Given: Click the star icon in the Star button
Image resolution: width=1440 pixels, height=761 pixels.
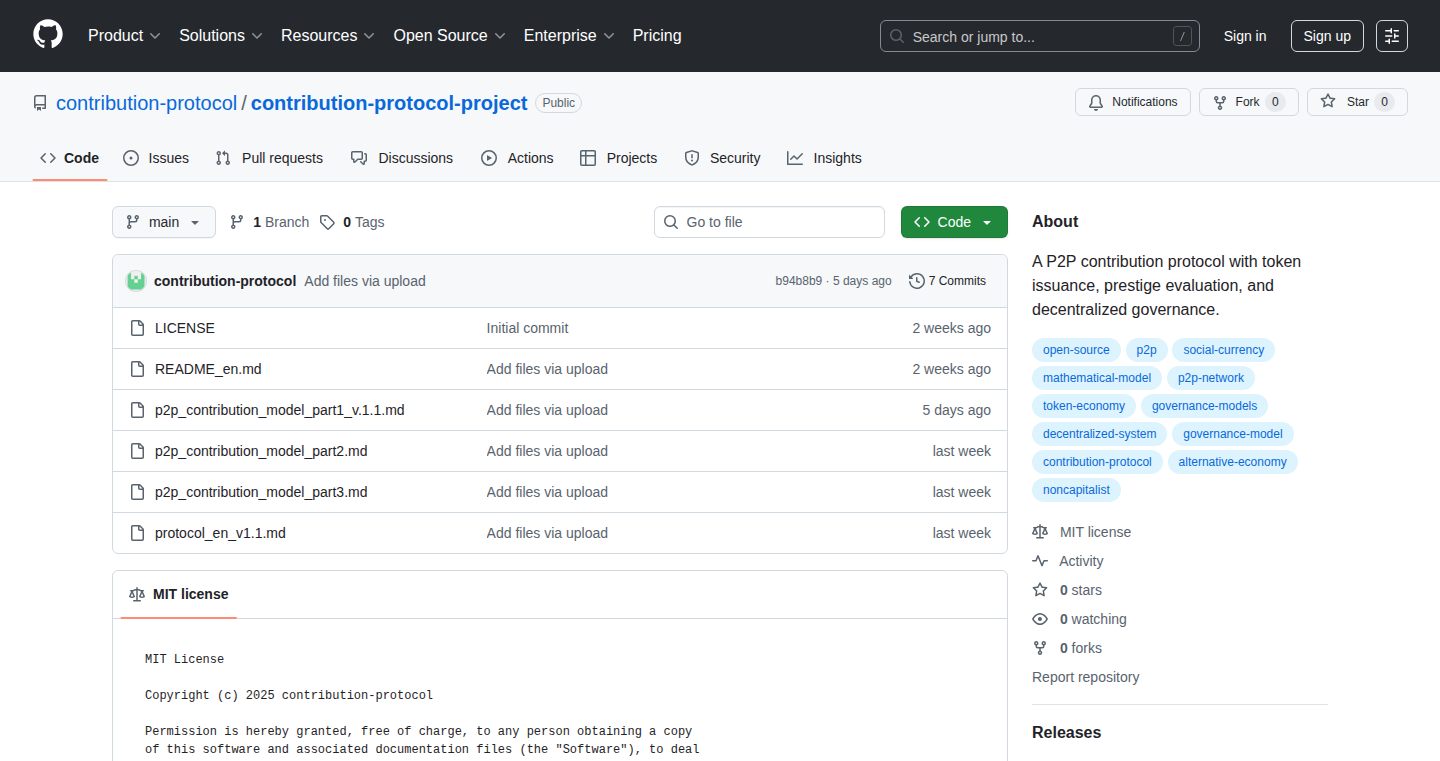Looking at the screenshot, I should click(x=1328, y=102).
